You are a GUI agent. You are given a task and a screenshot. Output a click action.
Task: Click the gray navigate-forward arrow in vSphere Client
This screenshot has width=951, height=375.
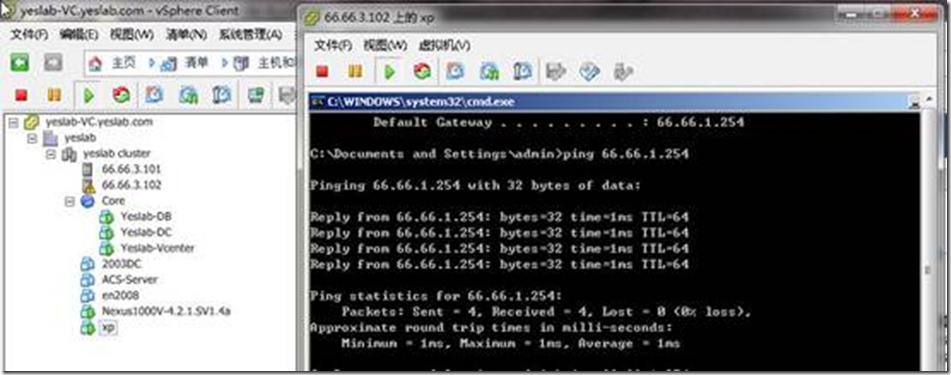53,62
